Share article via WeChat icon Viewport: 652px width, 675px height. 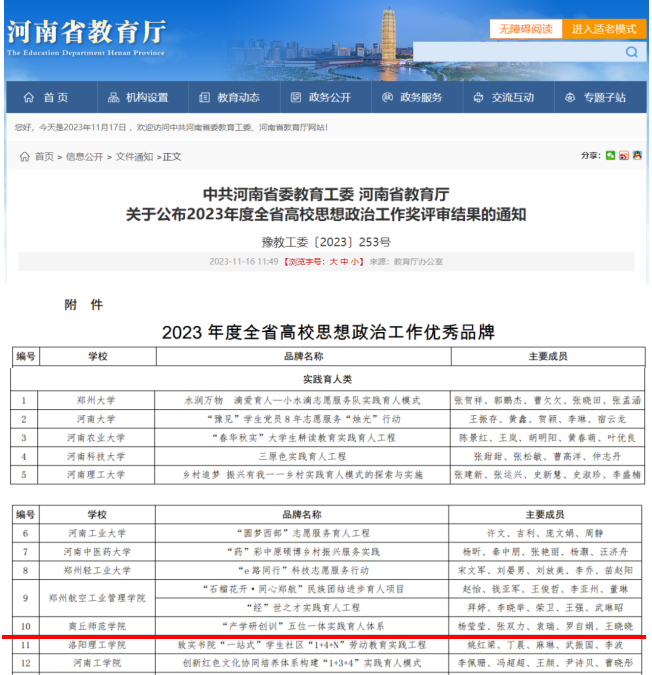pyautogui.click(x=610, y=155)
